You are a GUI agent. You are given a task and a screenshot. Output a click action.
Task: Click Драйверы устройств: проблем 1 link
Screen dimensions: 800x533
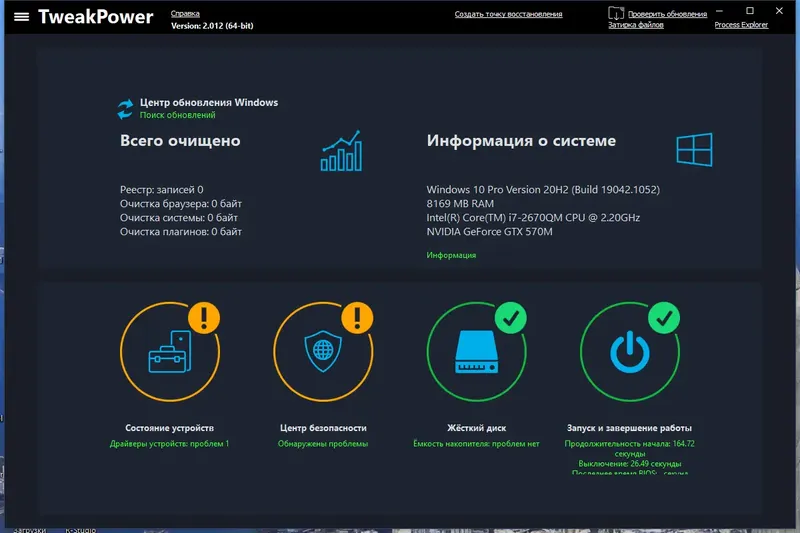click(169, 444)
